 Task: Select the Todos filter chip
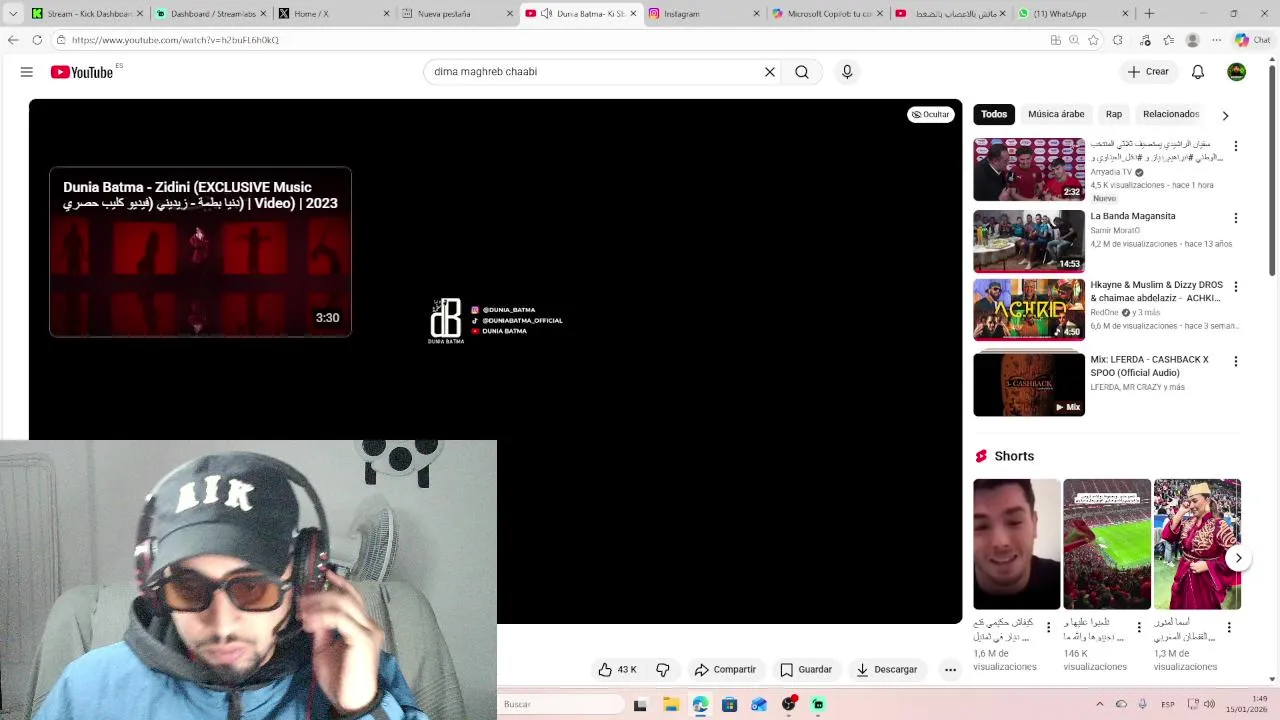(994, 114)
